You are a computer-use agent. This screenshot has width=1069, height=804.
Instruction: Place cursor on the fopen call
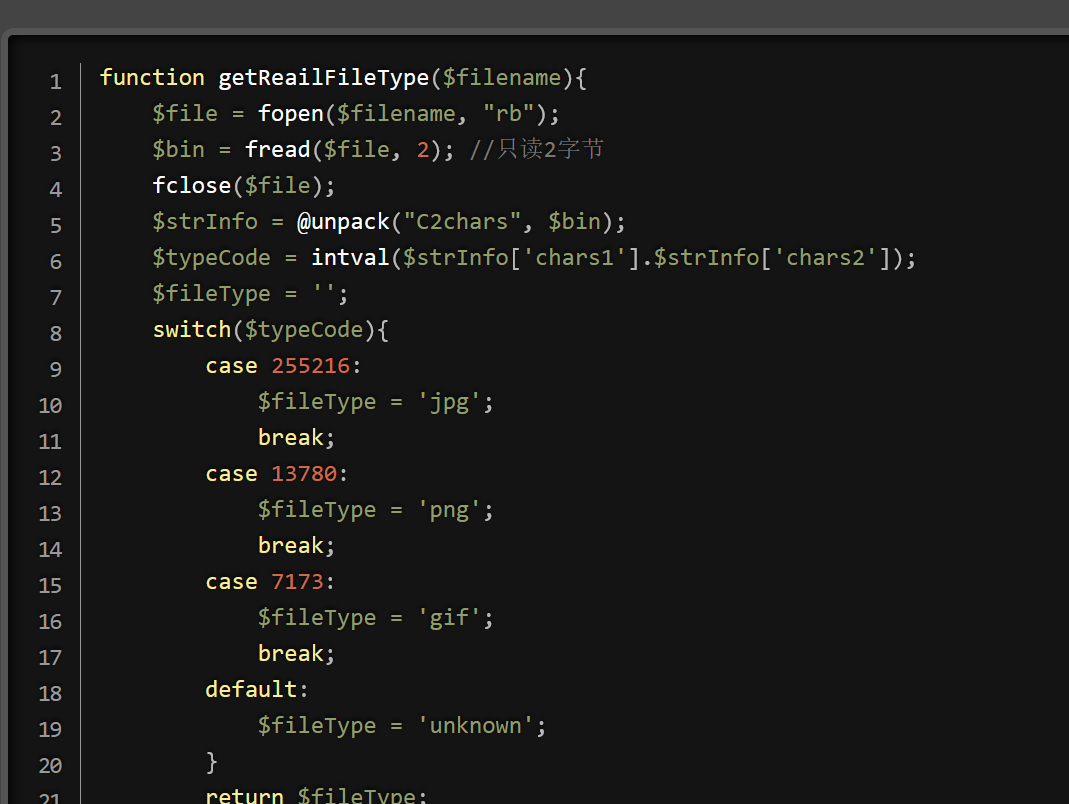coord(290,114)
